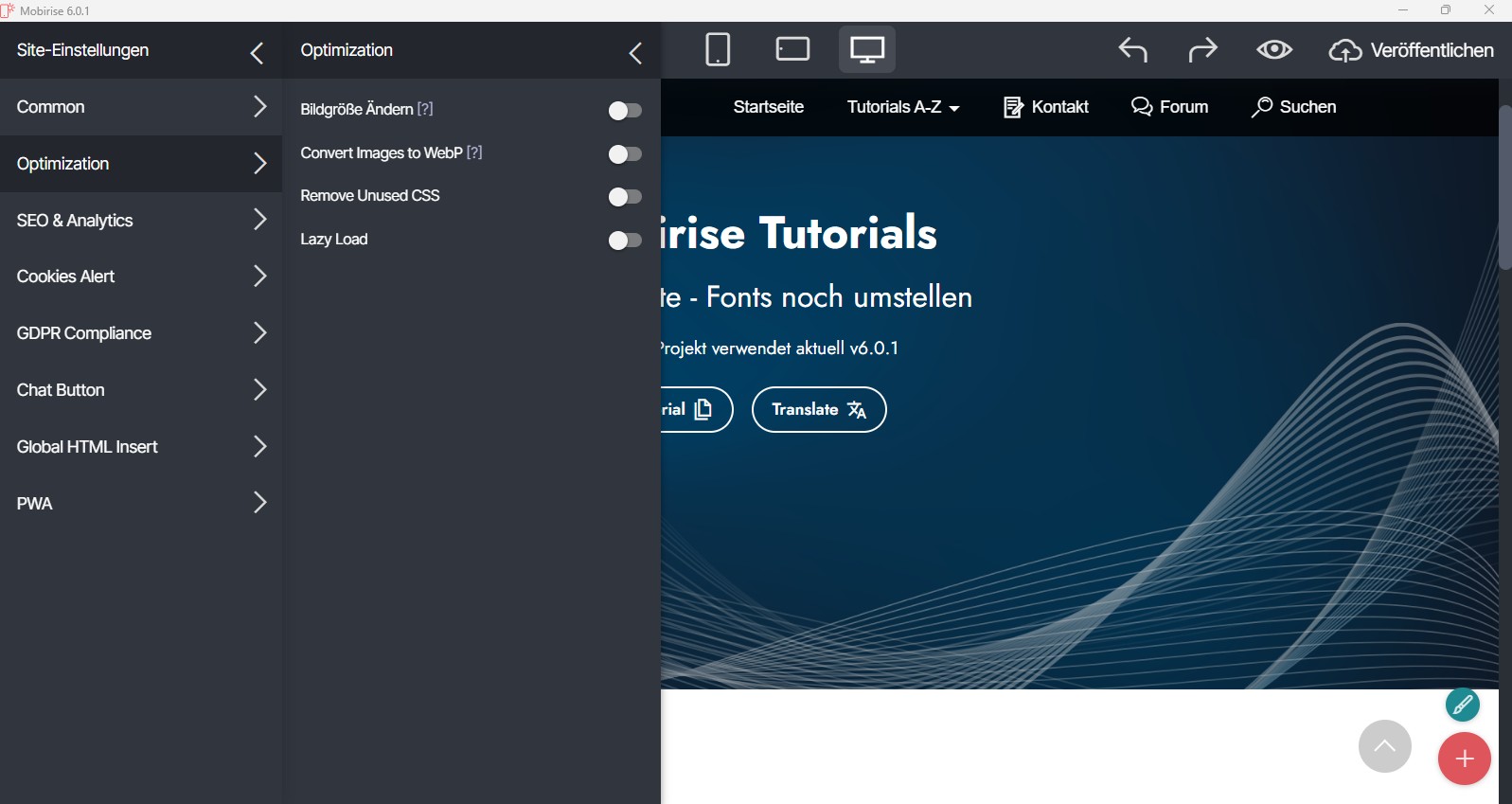1512x804 pixels.
Task: Click the scroll-to-top arrow circle
Action: click(1384, 746)
